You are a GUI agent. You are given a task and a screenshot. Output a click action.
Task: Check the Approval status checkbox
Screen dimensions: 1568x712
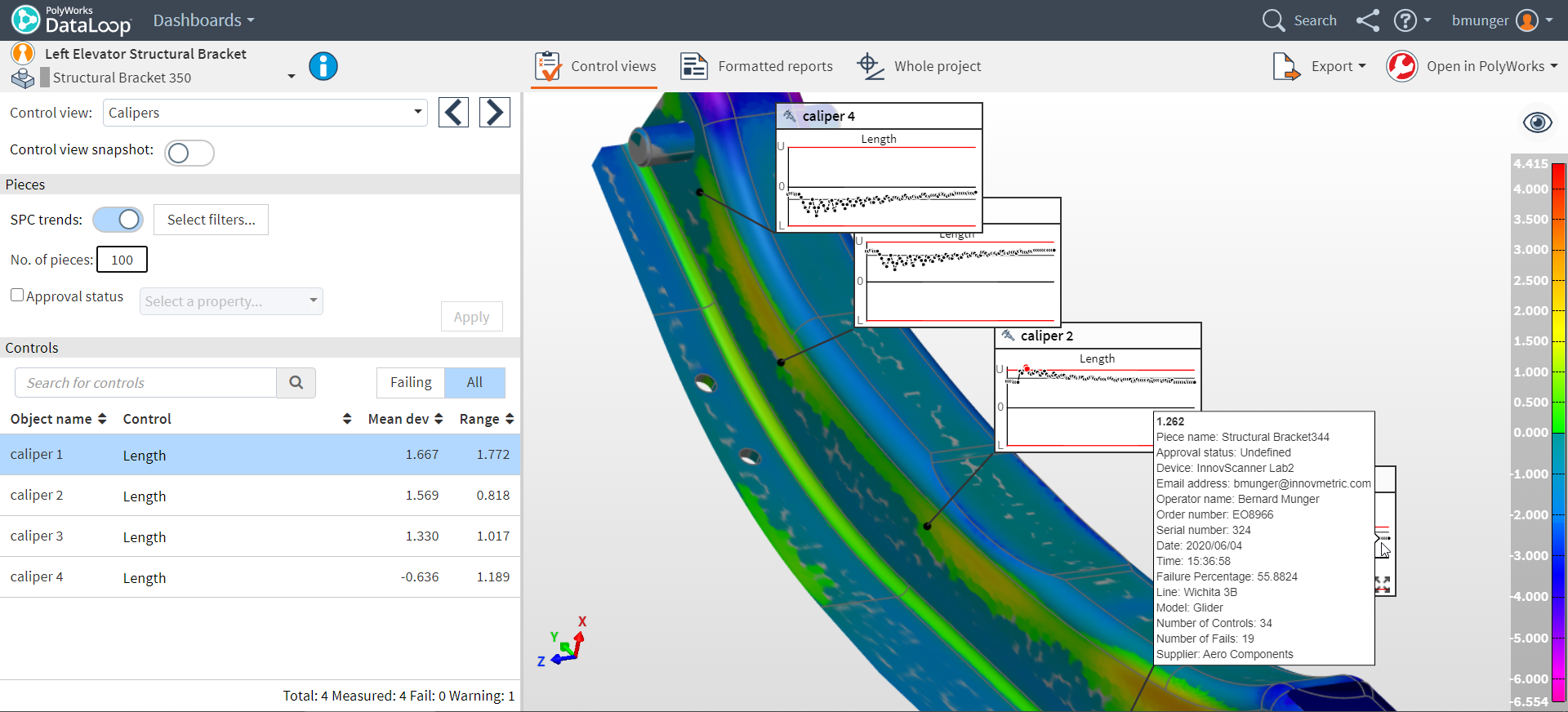17,296
